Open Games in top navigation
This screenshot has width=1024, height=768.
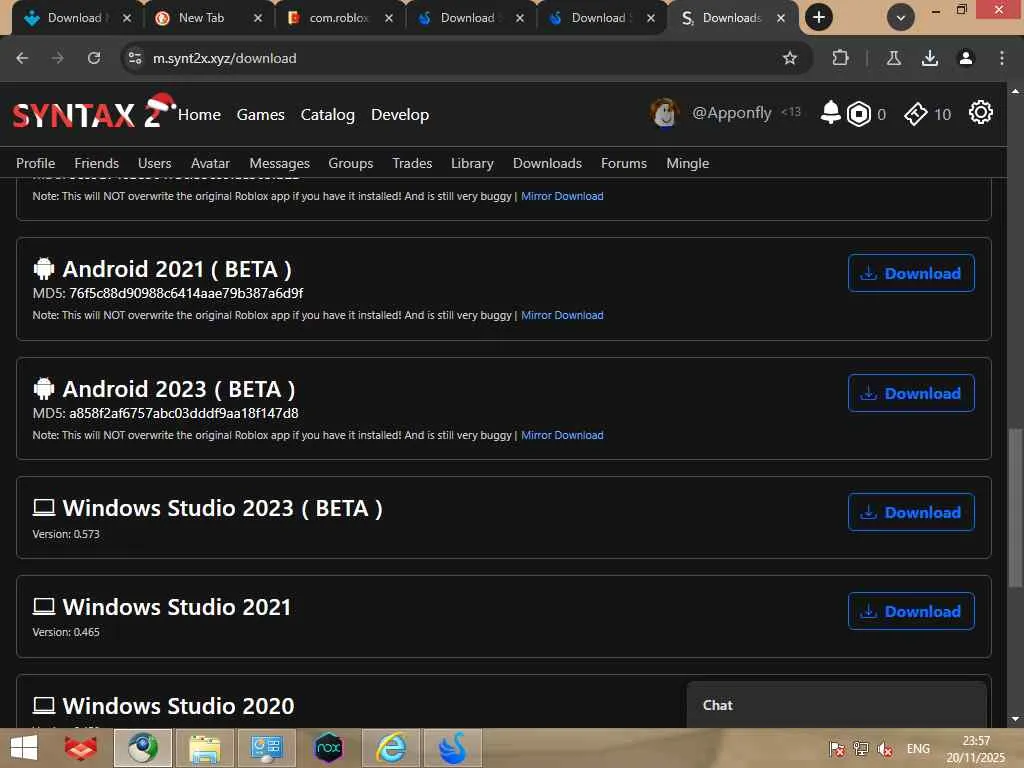click(x=261, y=114)
